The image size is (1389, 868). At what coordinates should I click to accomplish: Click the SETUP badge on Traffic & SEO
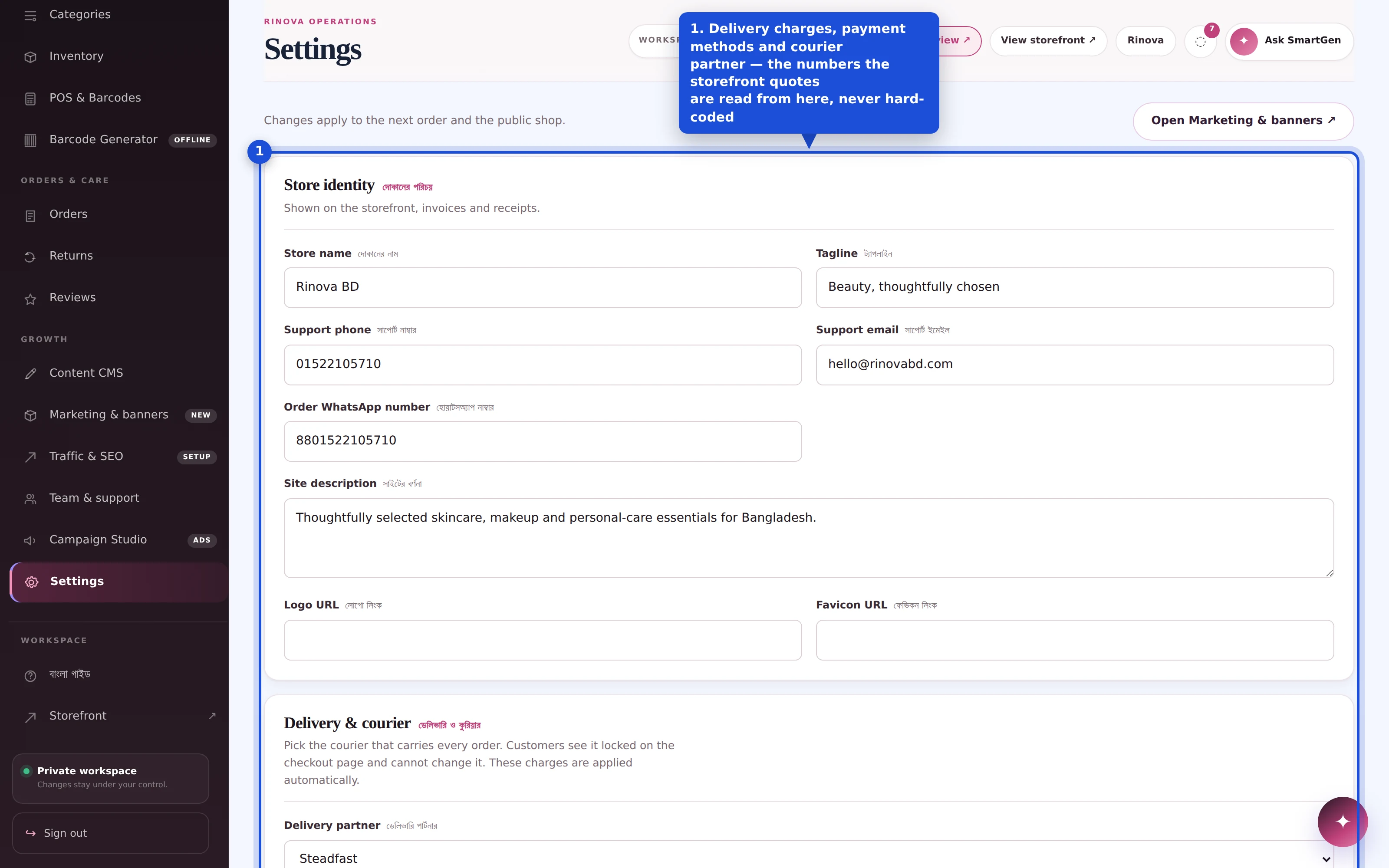click(x=197, y=457)
